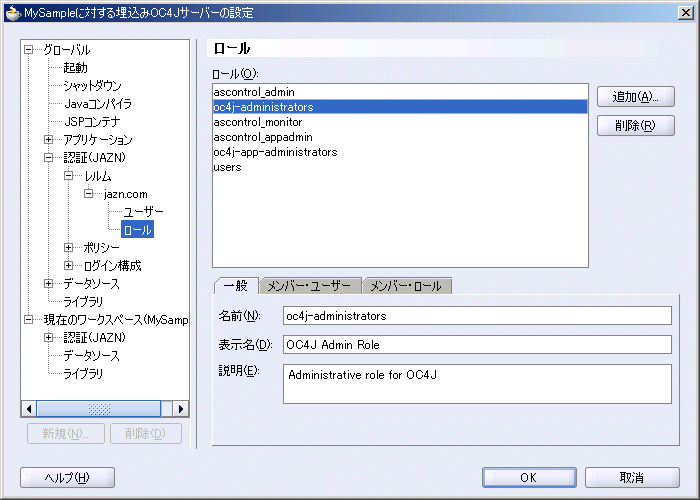Select ロール under jazn.com

point(138,229)
